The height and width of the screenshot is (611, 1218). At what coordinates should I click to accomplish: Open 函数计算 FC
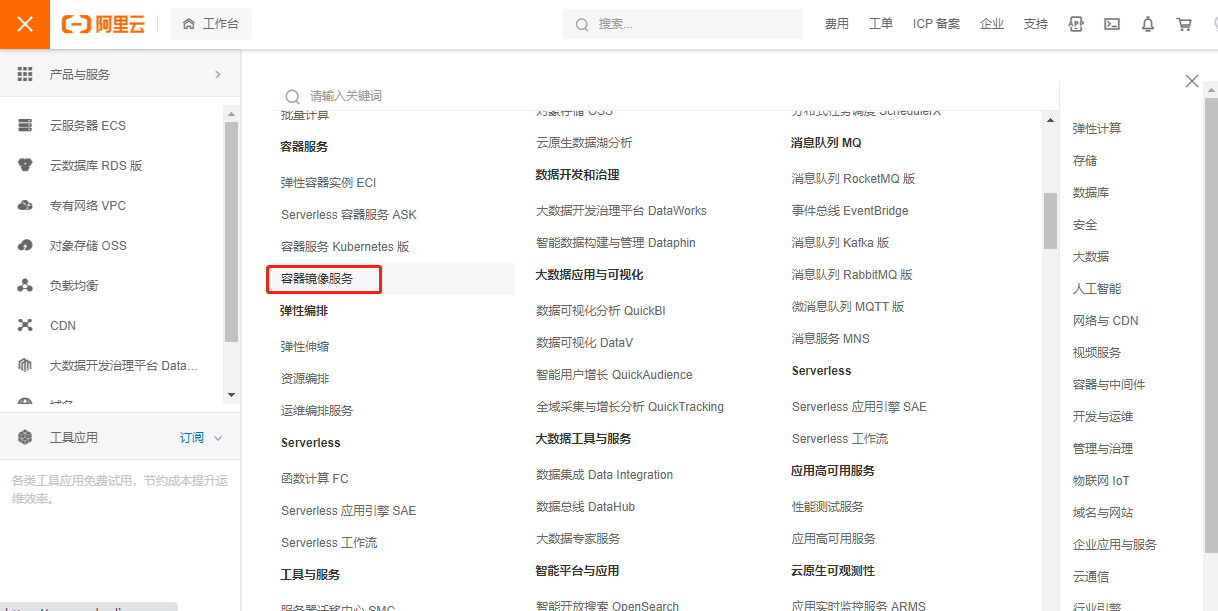(x=314, y=478)
